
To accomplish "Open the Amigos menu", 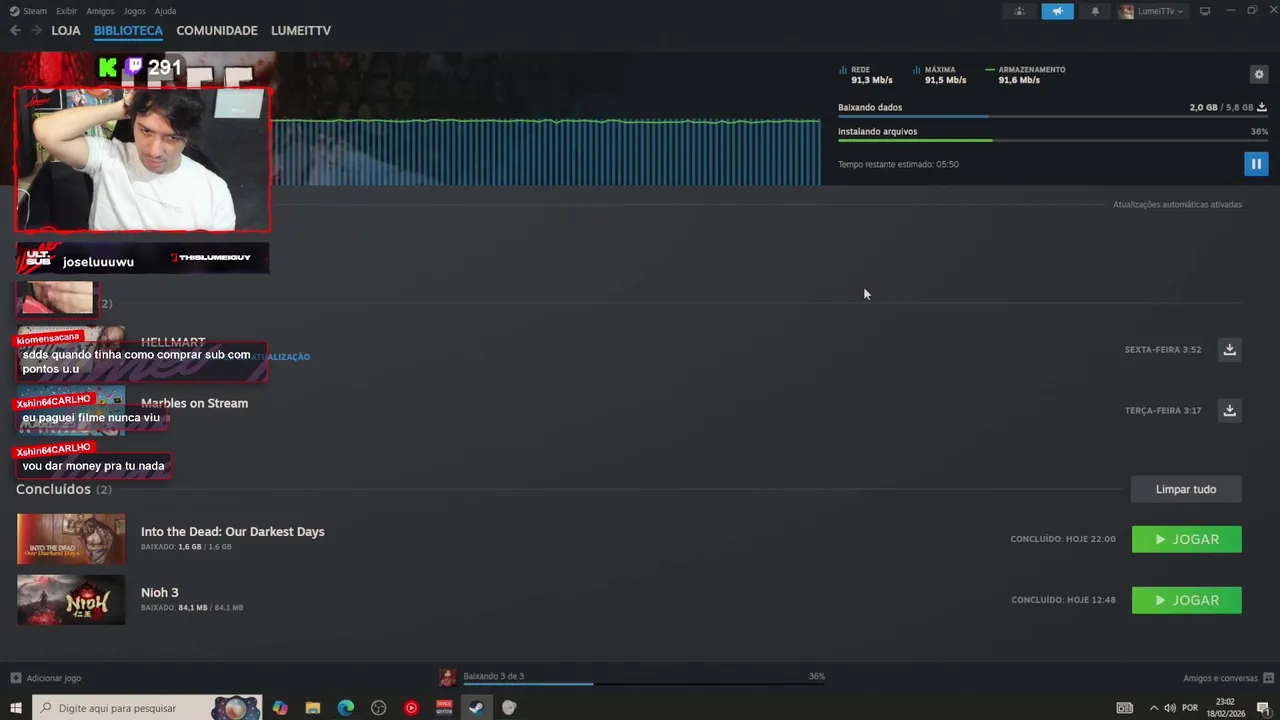I will coord(100,11).
